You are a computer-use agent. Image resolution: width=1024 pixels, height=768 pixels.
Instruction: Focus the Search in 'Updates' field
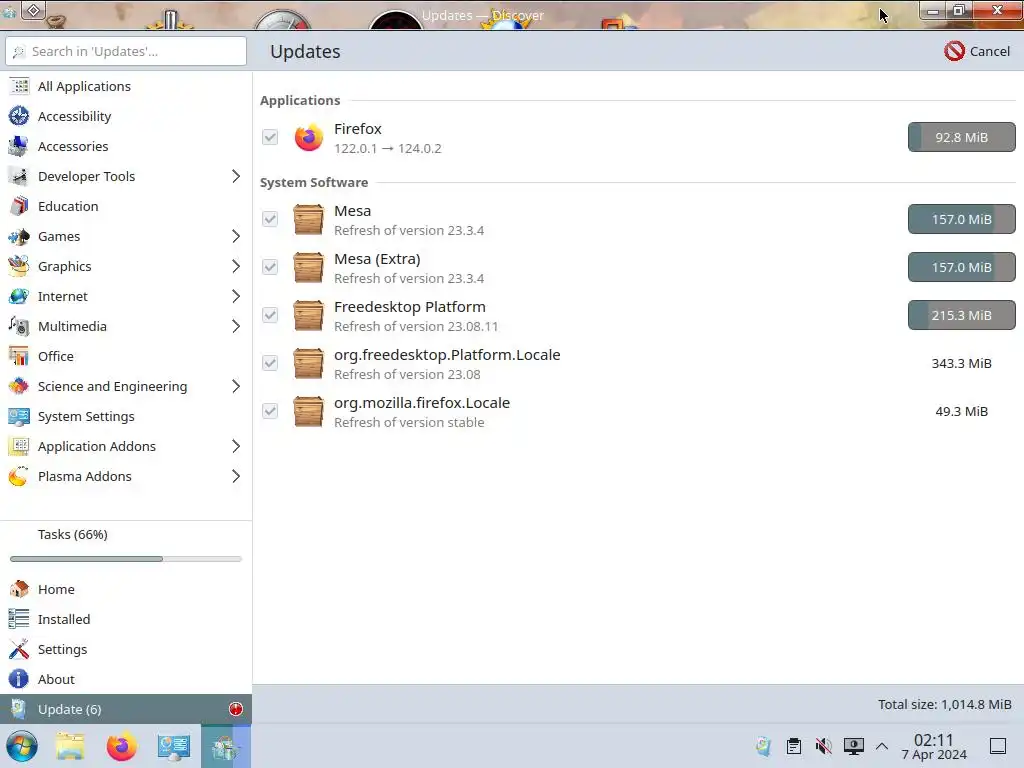pyautogui.click(x=126, y=51)
